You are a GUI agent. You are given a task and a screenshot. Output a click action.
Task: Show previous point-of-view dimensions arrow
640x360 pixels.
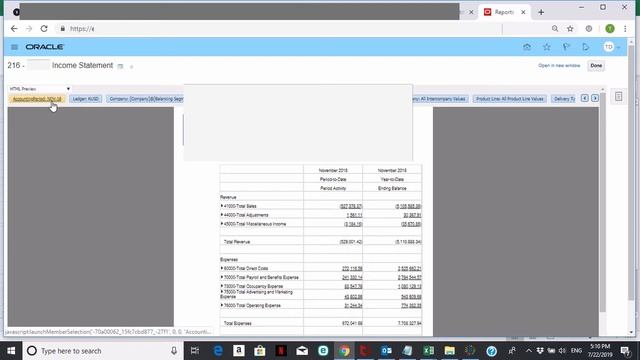(x=584, y=98)
